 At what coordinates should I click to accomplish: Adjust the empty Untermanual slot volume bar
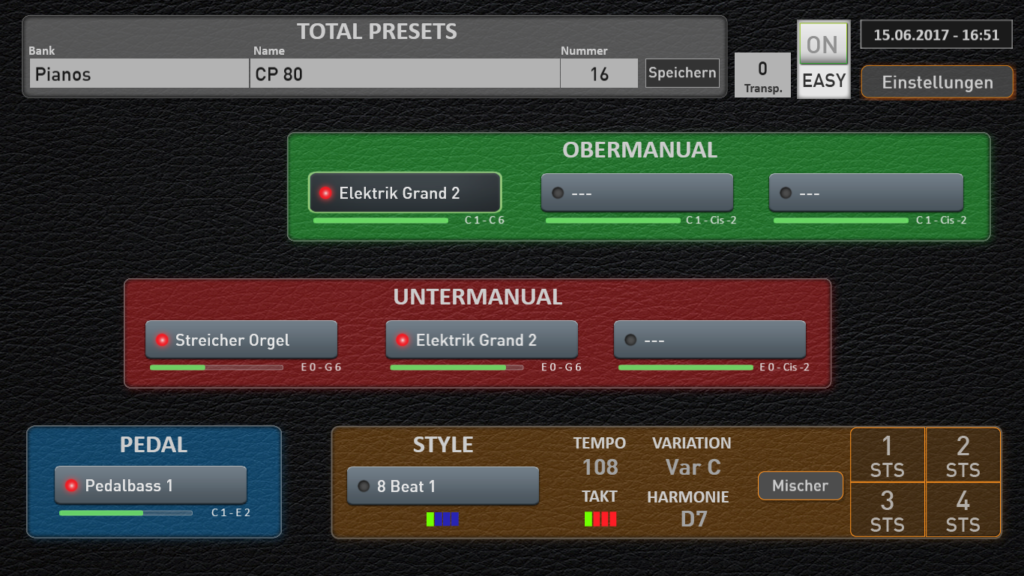click(686, 368)
